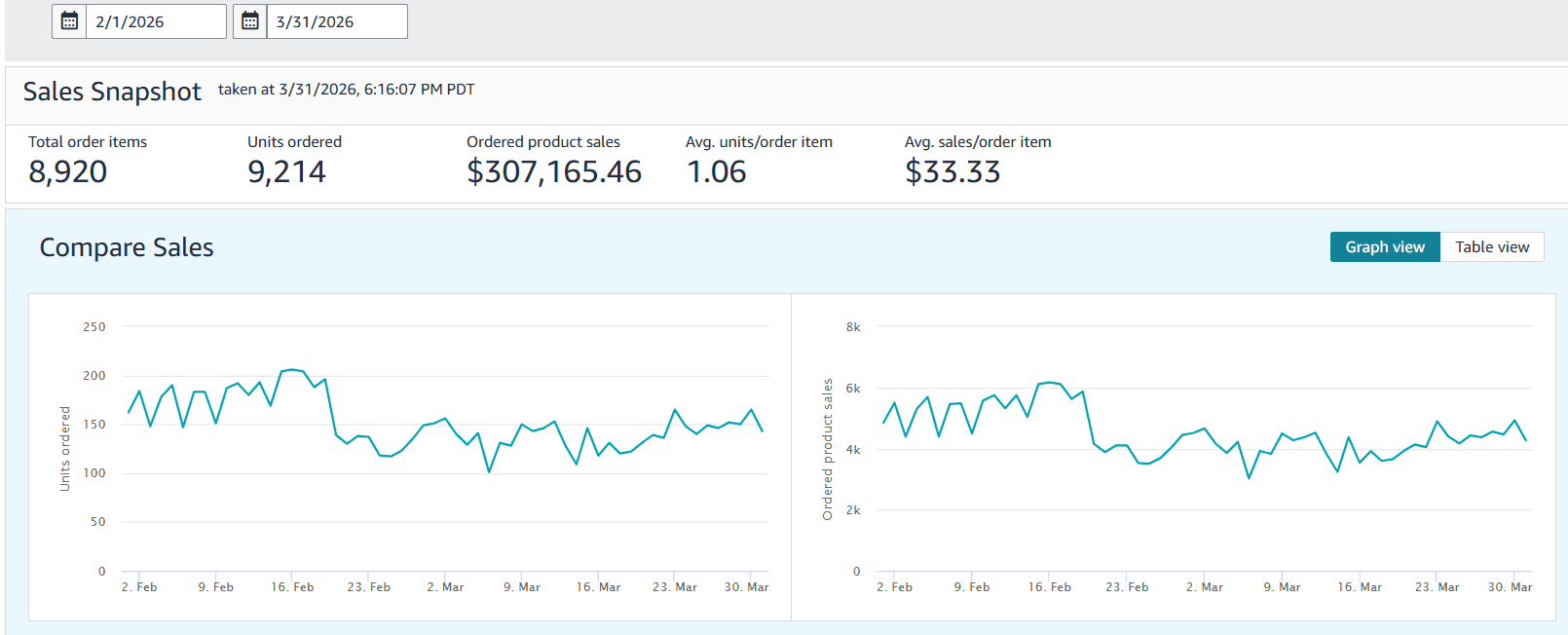
Task: Click "2. Mar" on the Ordered product sales axis
Action: tap(1206, 587)
